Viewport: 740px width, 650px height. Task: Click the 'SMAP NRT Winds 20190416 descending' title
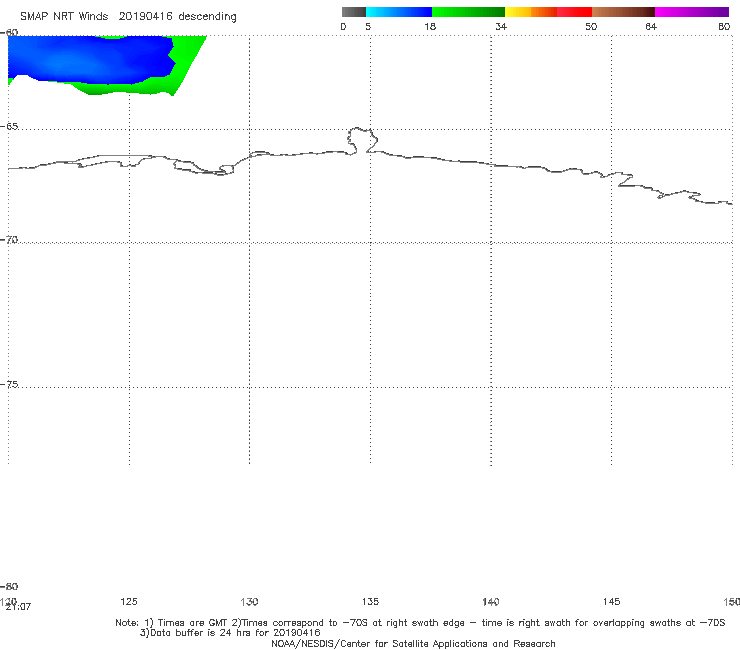pyautogui.click(x=128, y=17)
